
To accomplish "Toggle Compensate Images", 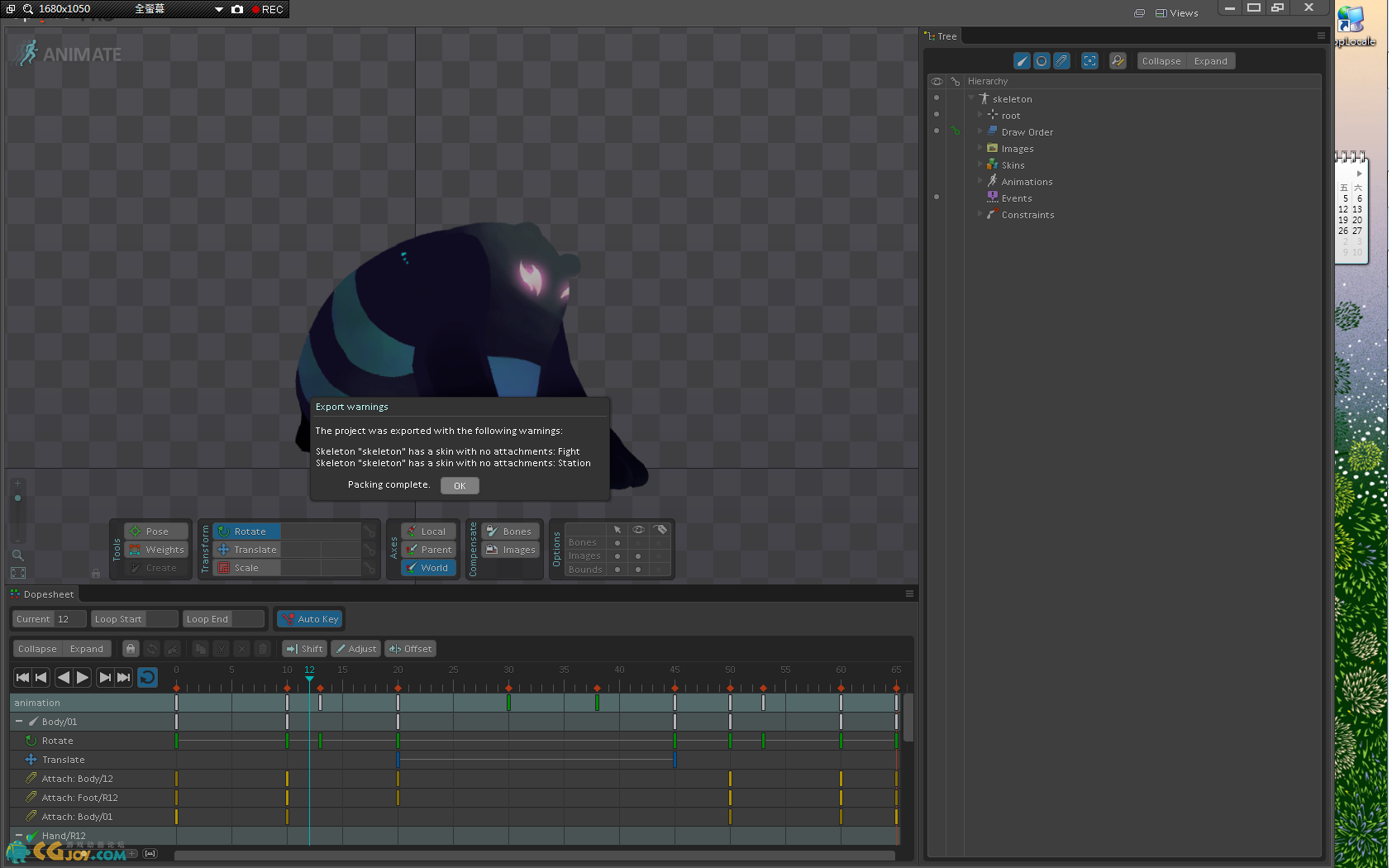I will coord(511,550).
